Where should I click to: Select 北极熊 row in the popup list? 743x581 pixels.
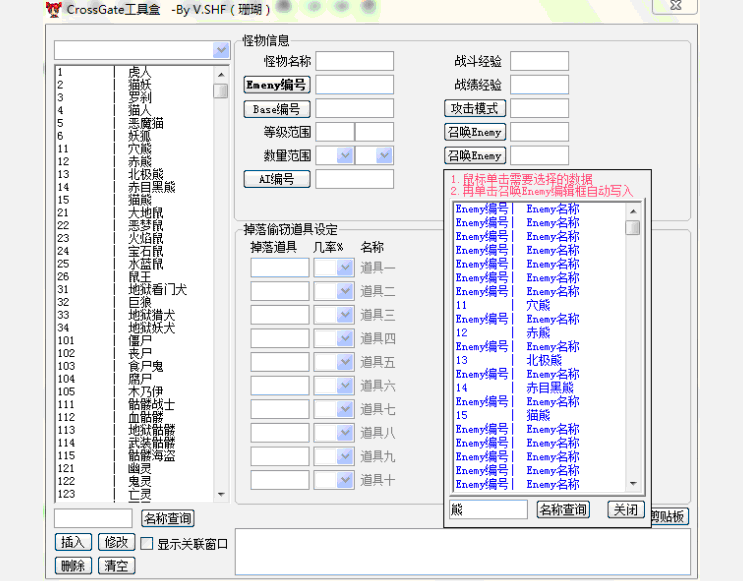(540, 360)
